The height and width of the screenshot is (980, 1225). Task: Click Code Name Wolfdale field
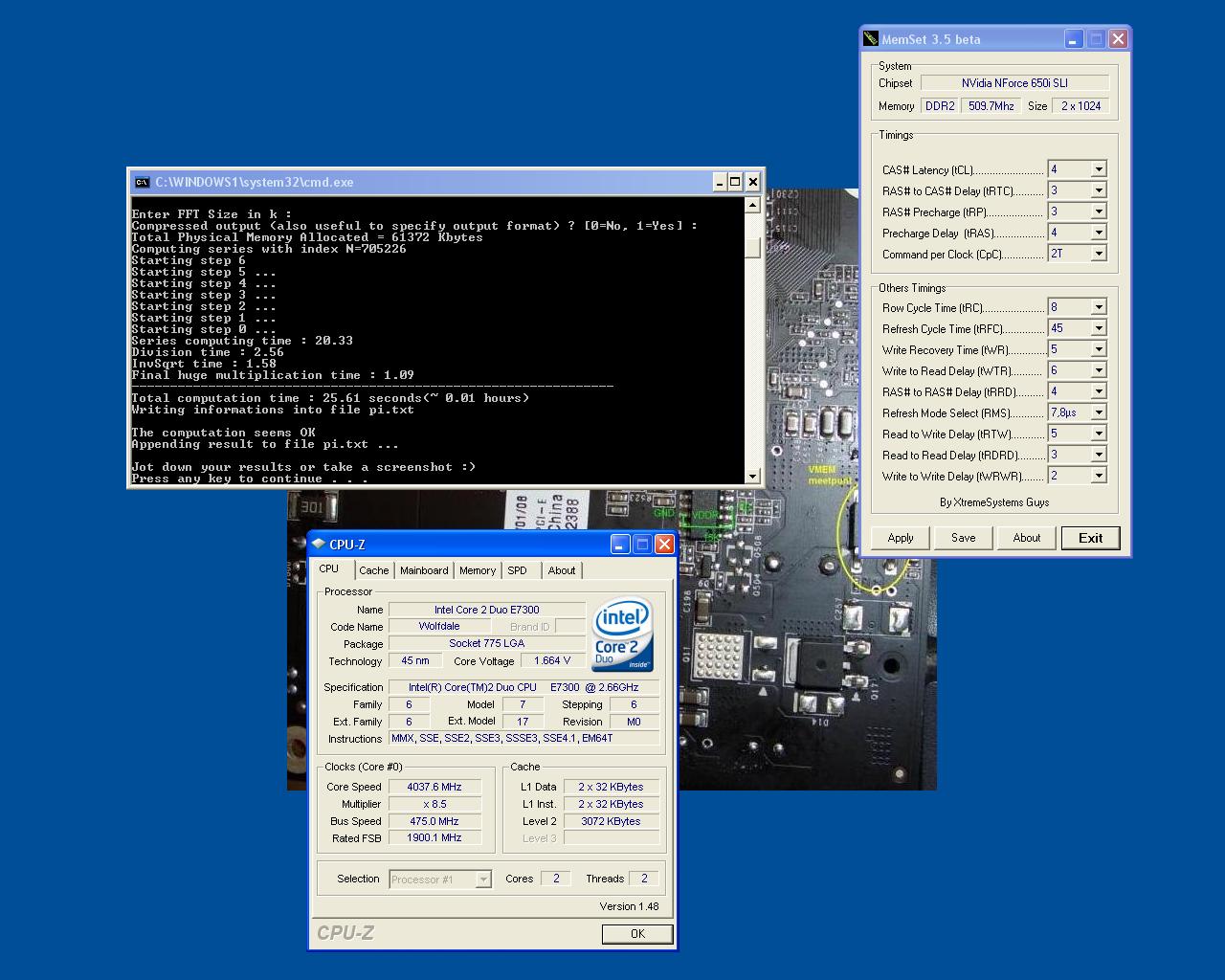(x=439, y=626)
